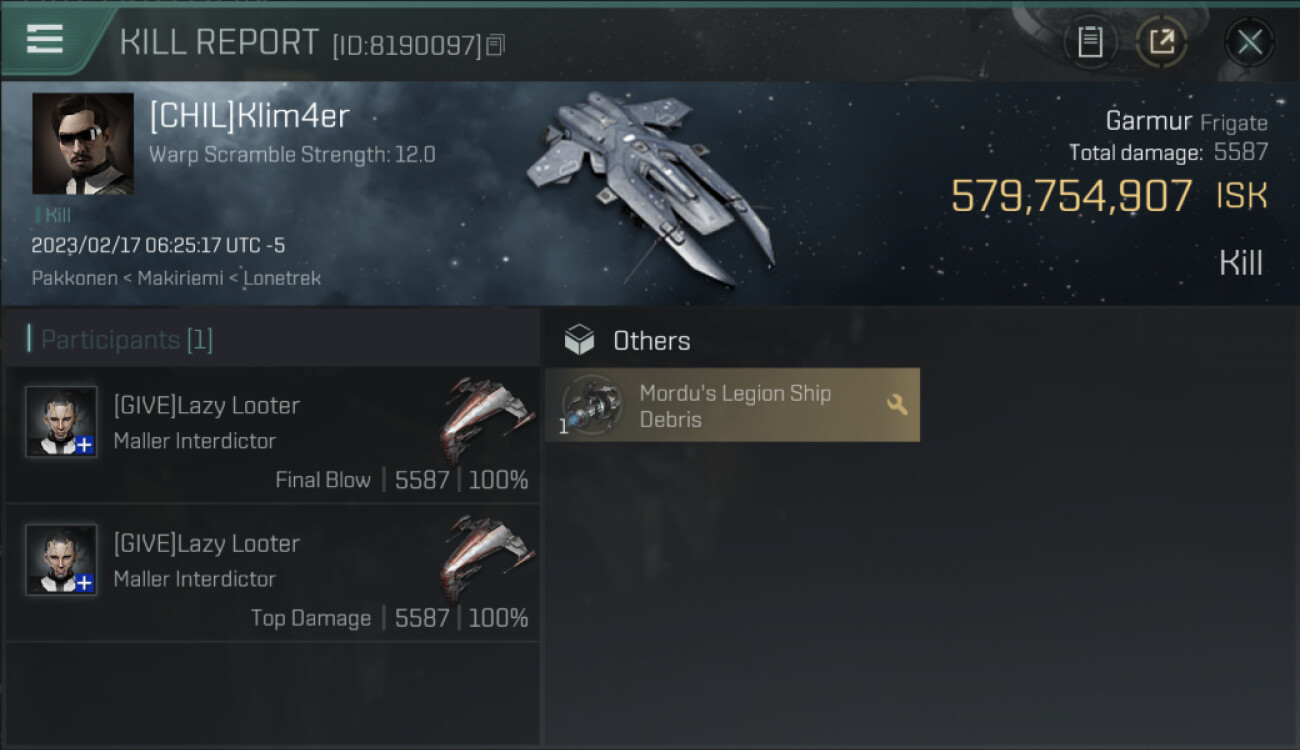Copy the kill report ID icon
Screen dimensions: 1300x750
(496, 45)
